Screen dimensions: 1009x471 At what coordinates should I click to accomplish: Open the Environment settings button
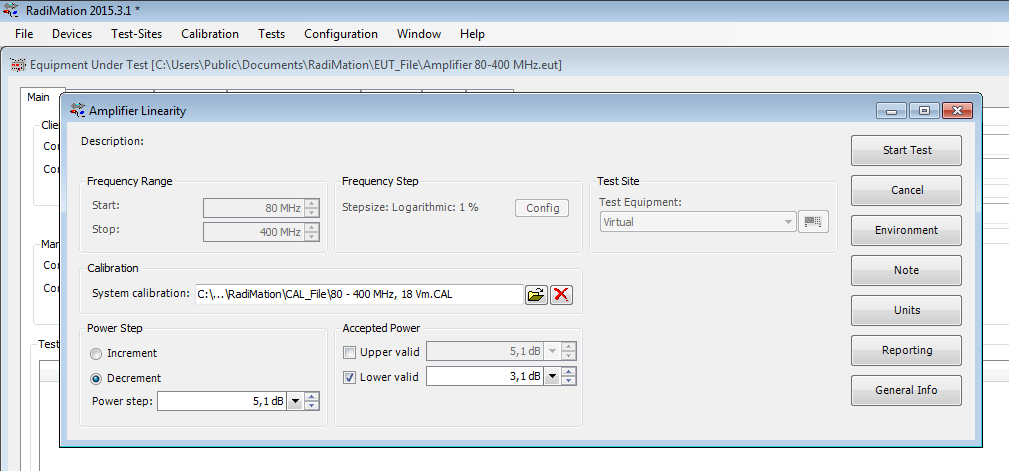coord(907,230)
